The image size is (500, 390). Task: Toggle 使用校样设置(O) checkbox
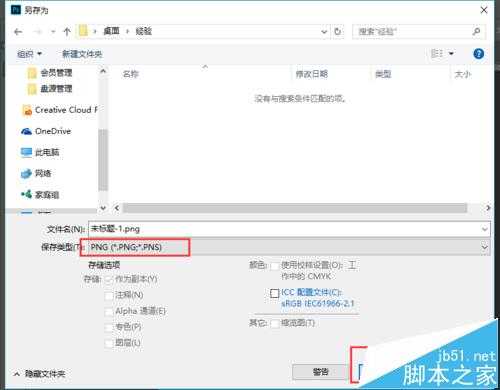(275, 266)
